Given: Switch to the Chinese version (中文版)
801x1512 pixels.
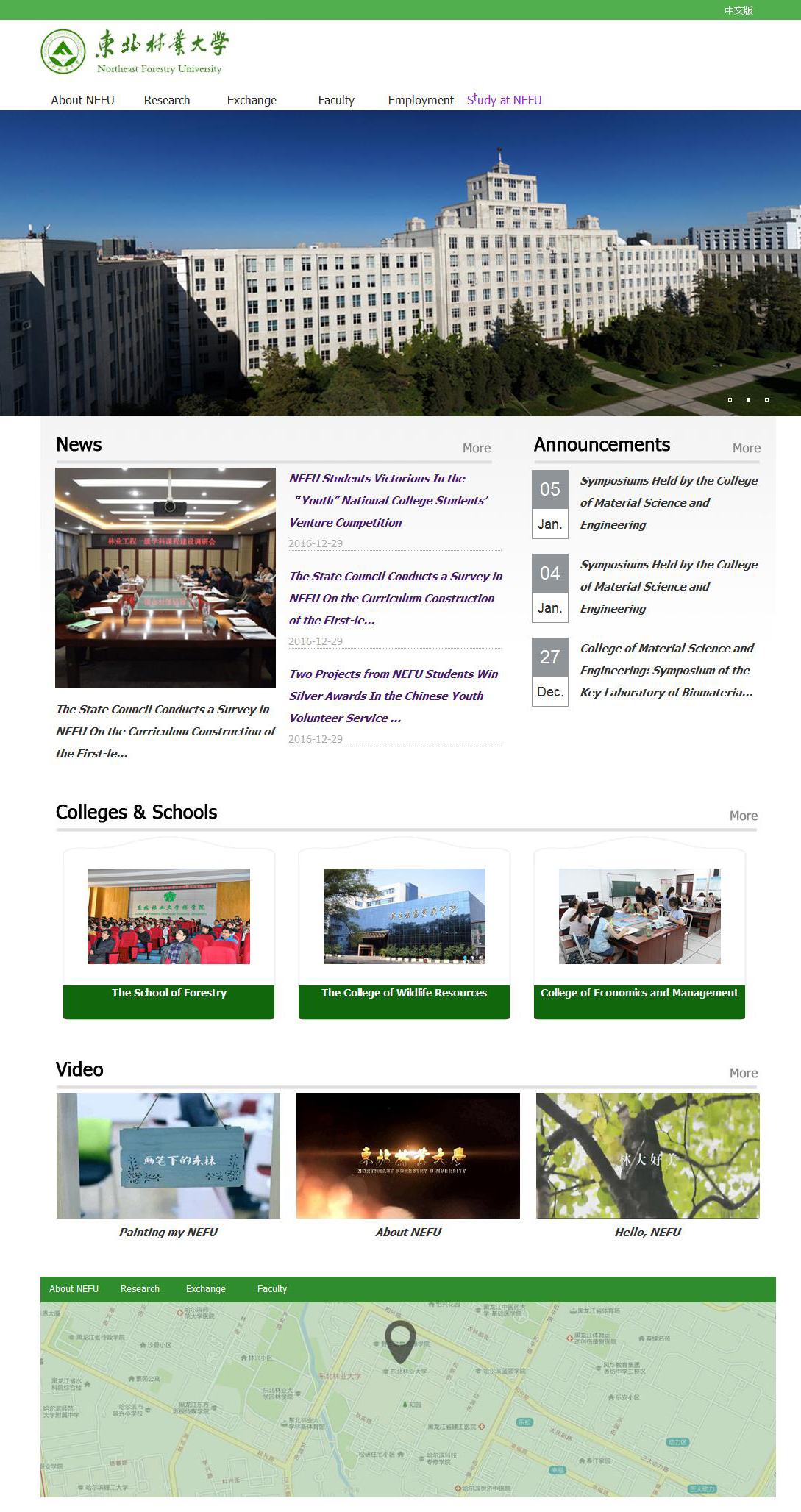Looking at the screenshot, I should (x=738, y=10).
